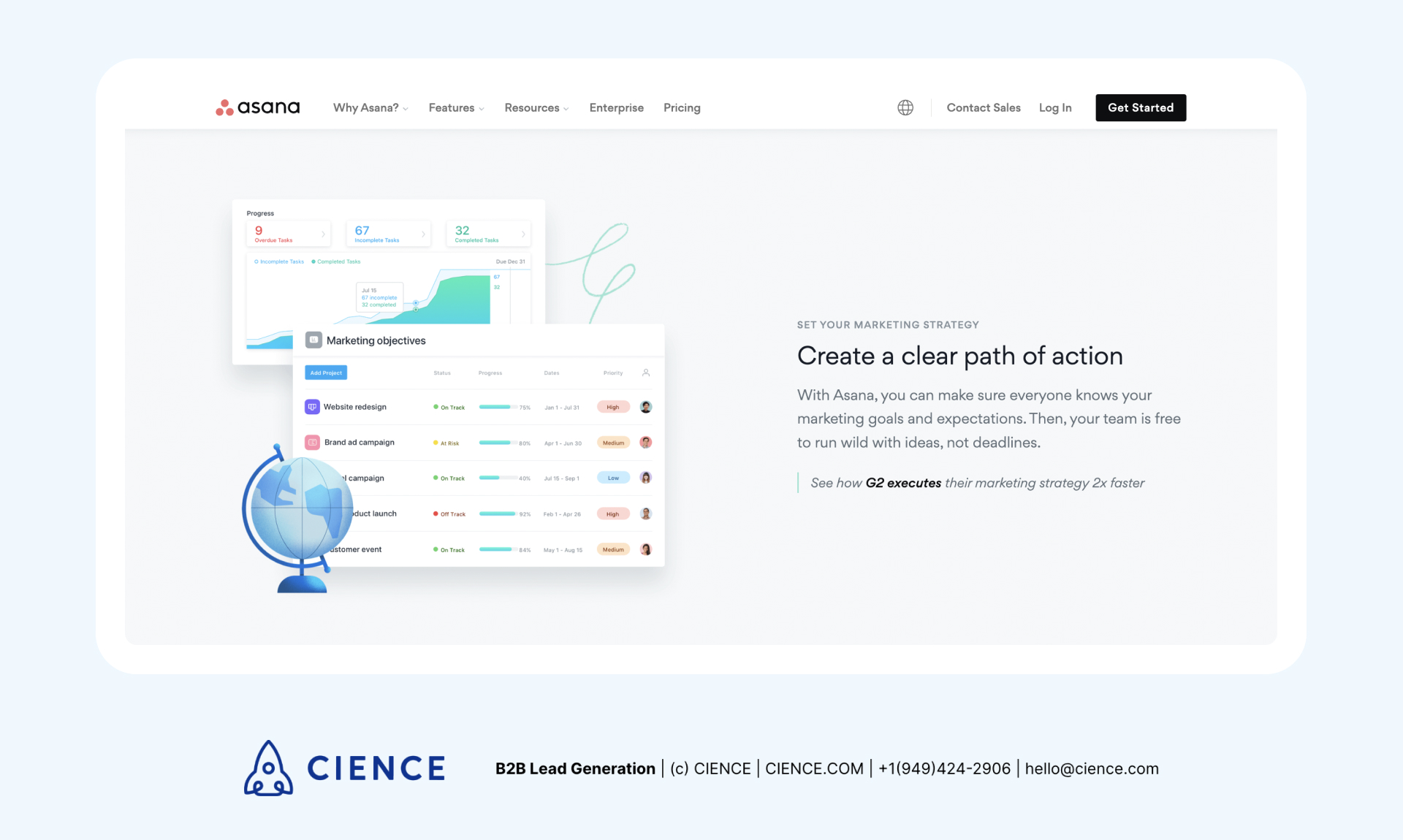This screenshot has width=1403, height=840.
Task: Click the assignee person icon in the header row
Action: point(645,373)
